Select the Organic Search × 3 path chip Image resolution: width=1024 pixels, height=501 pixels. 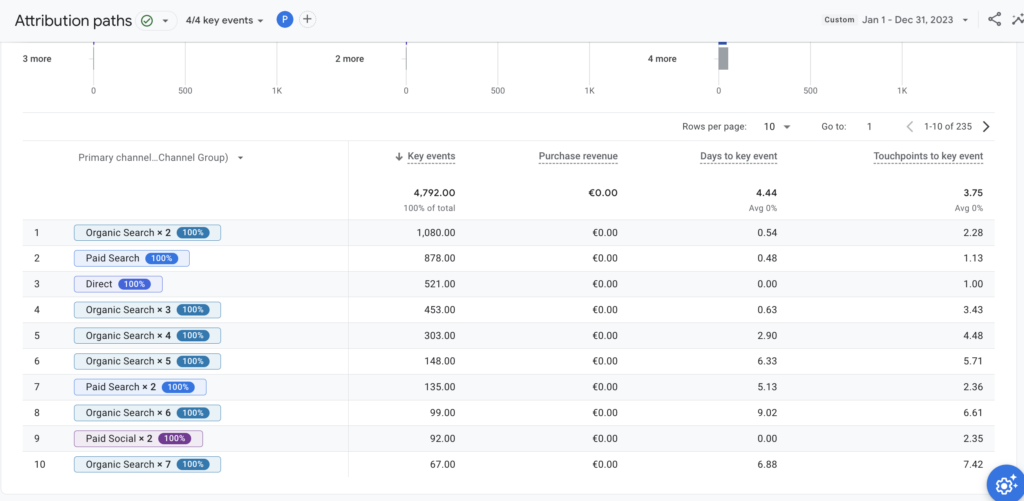click(147, 310)
